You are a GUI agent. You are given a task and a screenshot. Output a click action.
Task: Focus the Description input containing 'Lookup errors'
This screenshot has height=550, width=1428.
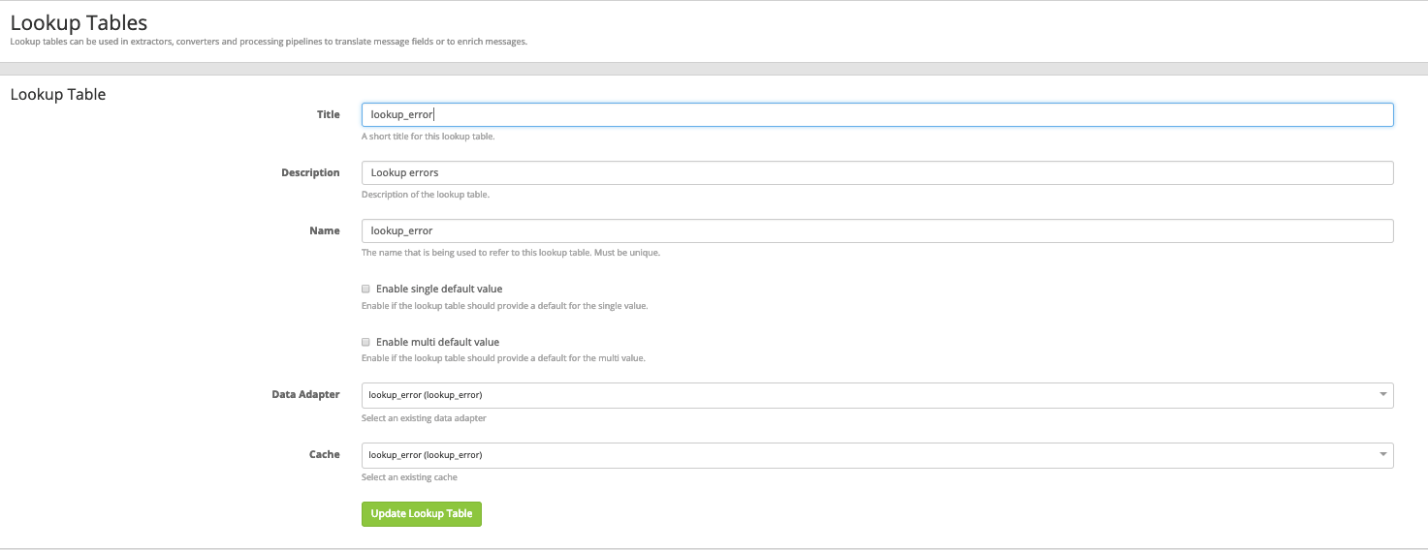click(876, 173)
